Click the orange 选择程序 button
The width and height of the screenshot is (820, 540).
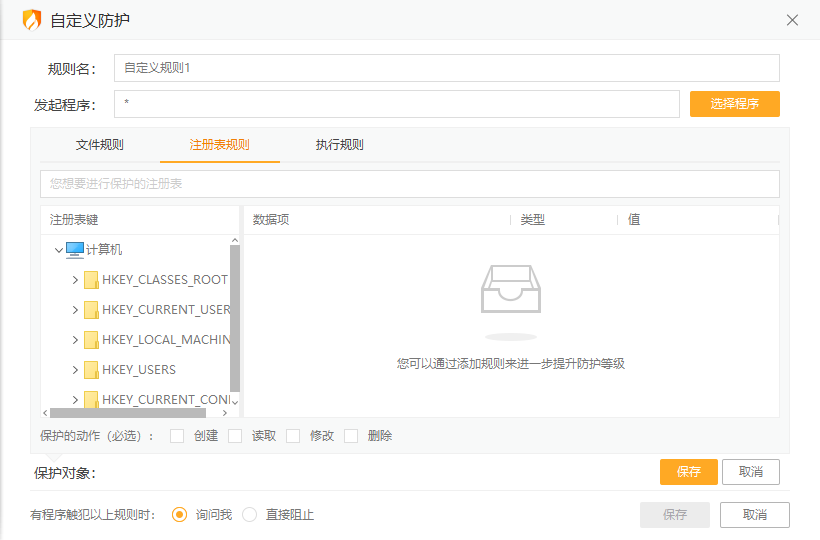[x=734, y=104]
